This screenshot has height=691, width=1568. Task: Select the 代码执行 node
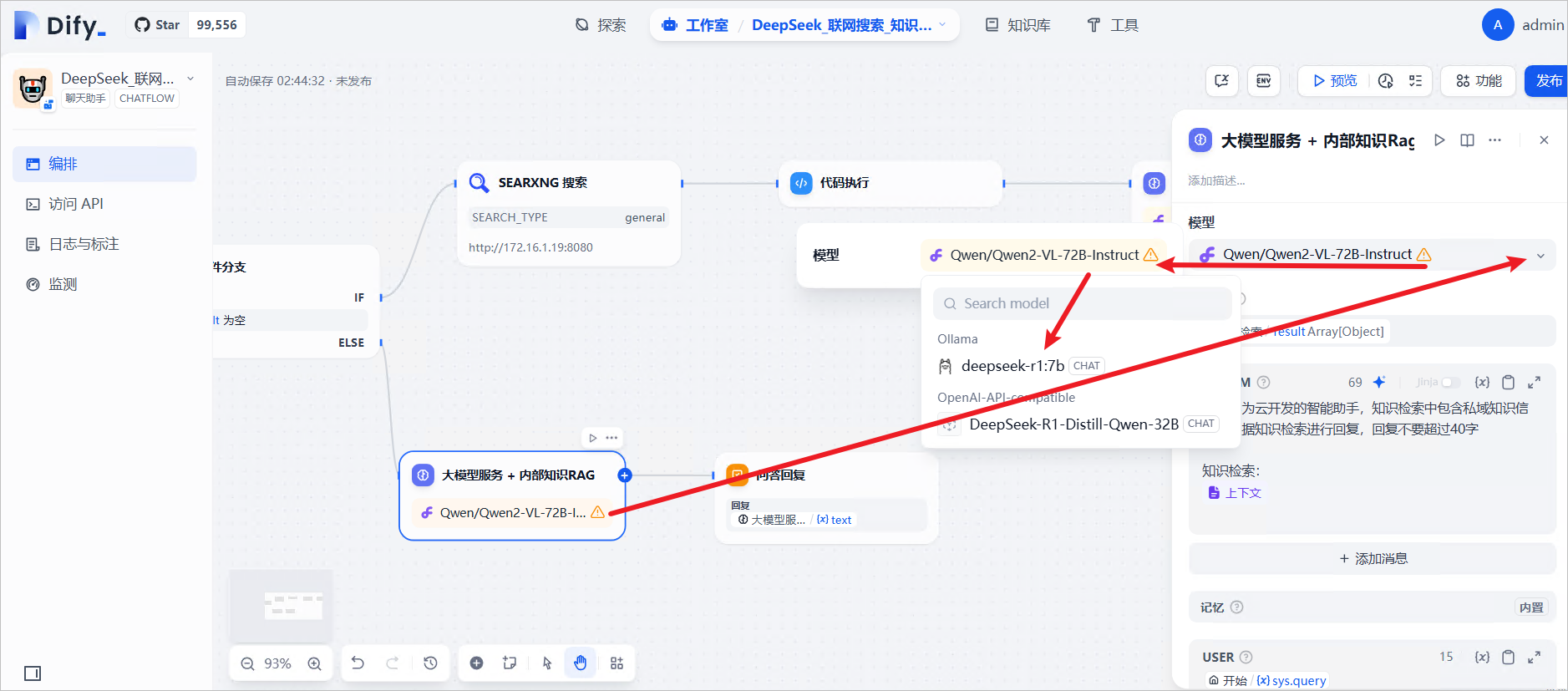pos(891,183)
